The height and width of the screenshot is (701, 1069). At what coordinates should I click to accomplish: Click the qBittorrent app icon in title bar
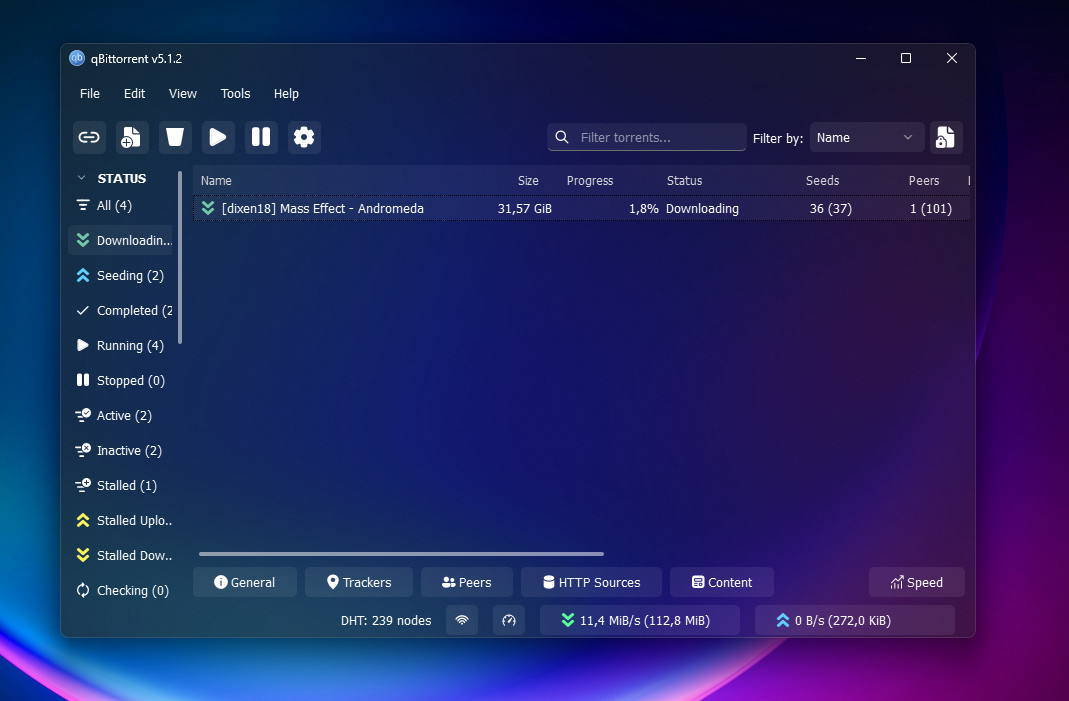coord(77,58)
